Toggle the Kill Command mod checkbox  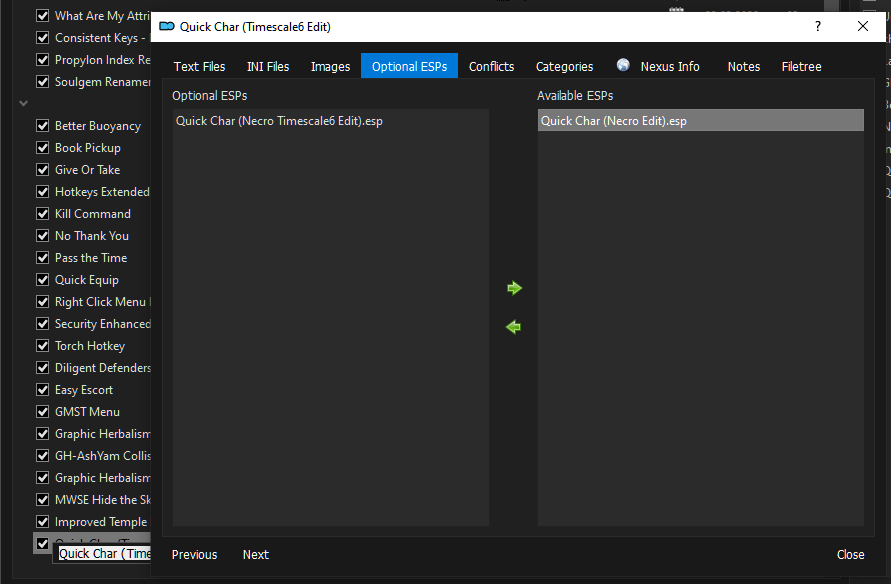point(43,214)
